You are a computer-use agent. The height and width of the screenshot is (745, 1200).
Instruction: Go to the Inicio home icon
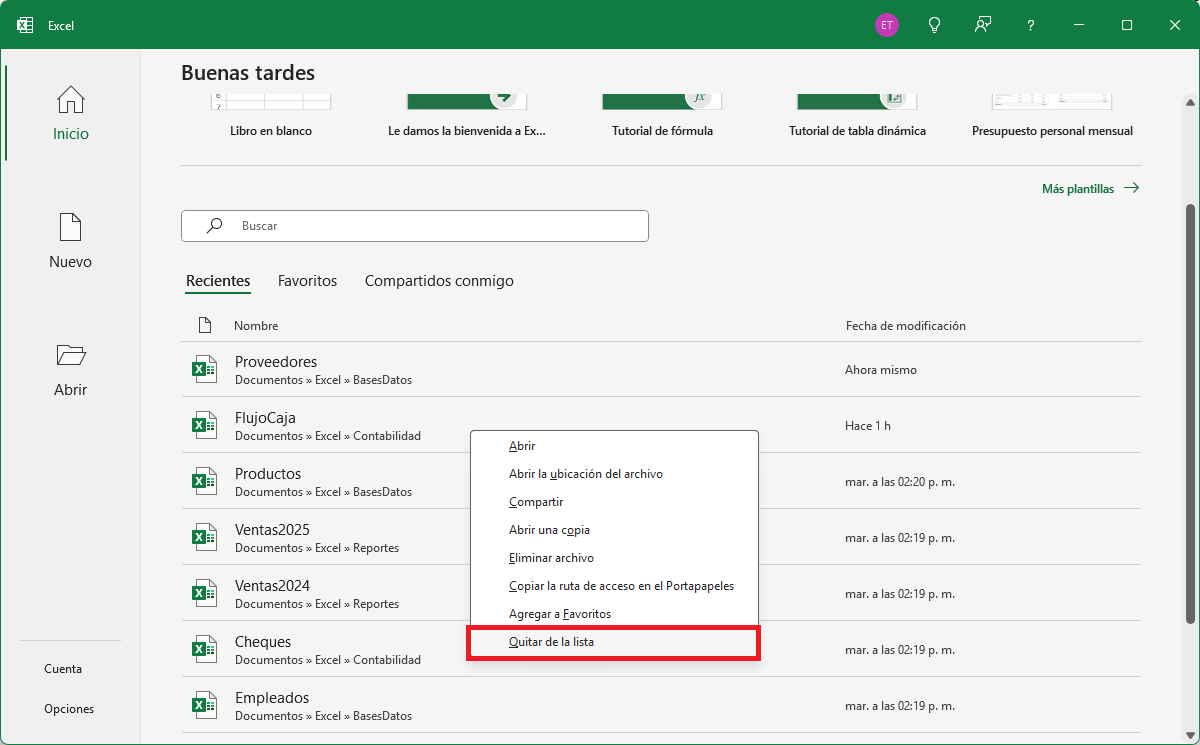point(71,100)
